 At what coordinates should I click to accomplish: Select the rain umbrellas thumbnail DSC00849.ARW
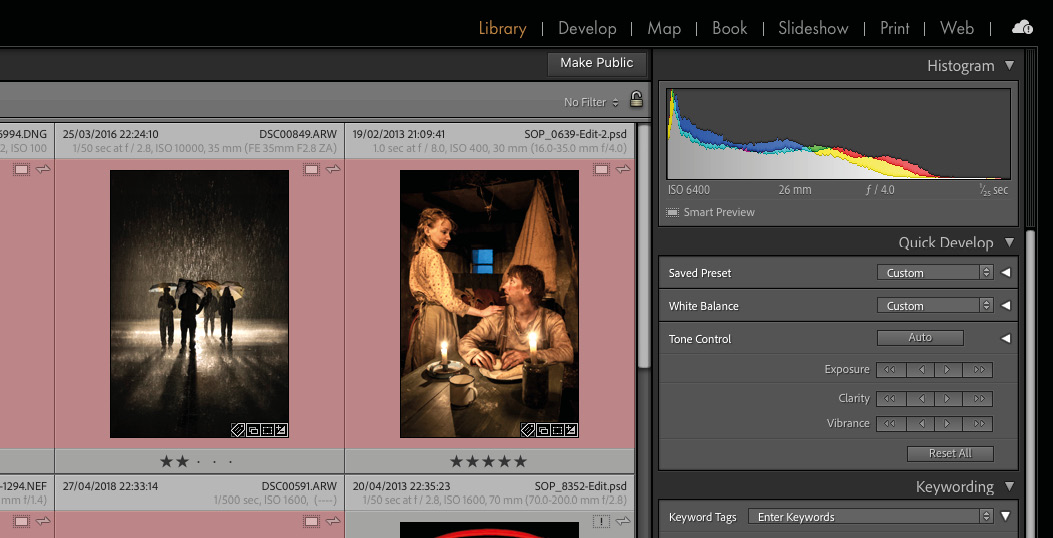point(199,304)
